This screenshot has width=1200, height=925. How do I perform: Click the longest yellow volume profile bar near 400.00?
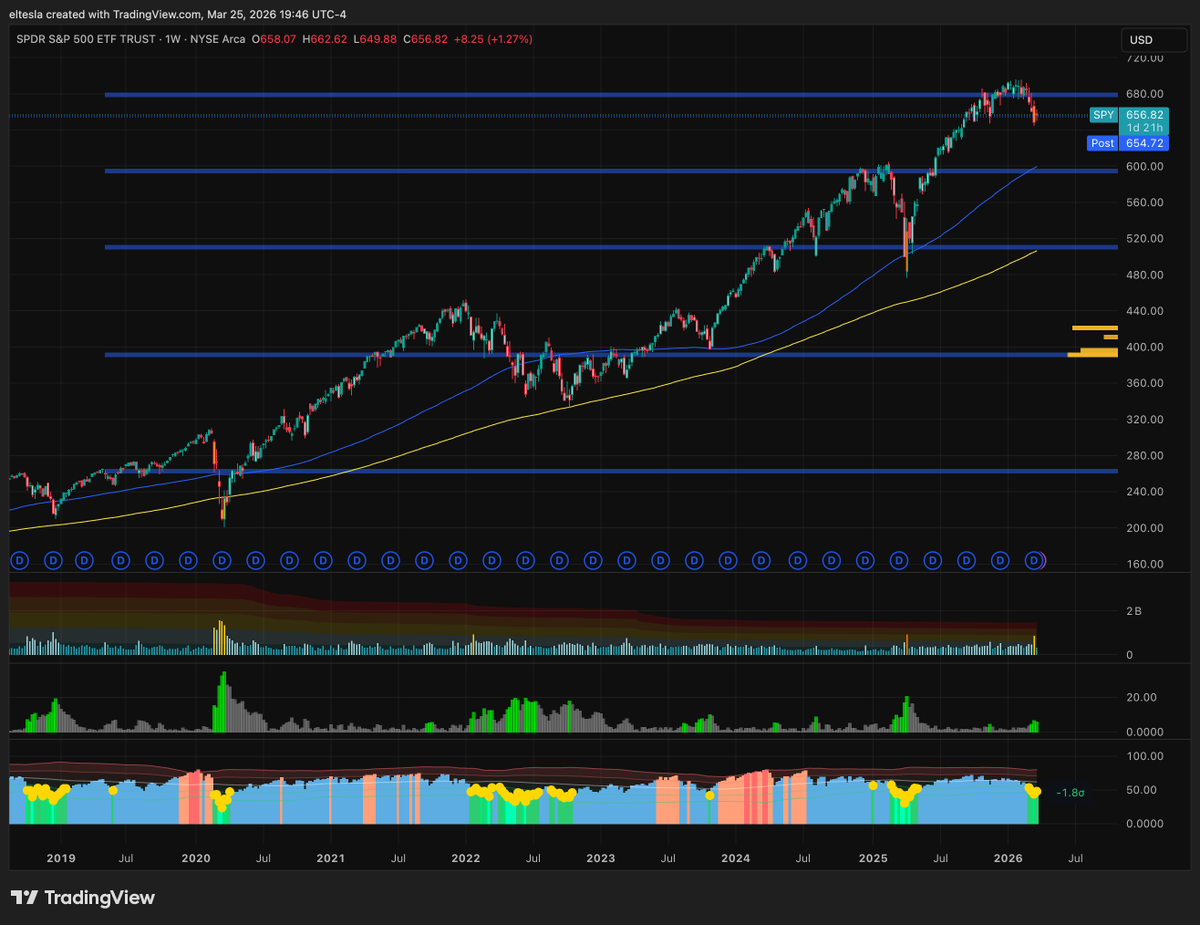tap(1092, 353)
